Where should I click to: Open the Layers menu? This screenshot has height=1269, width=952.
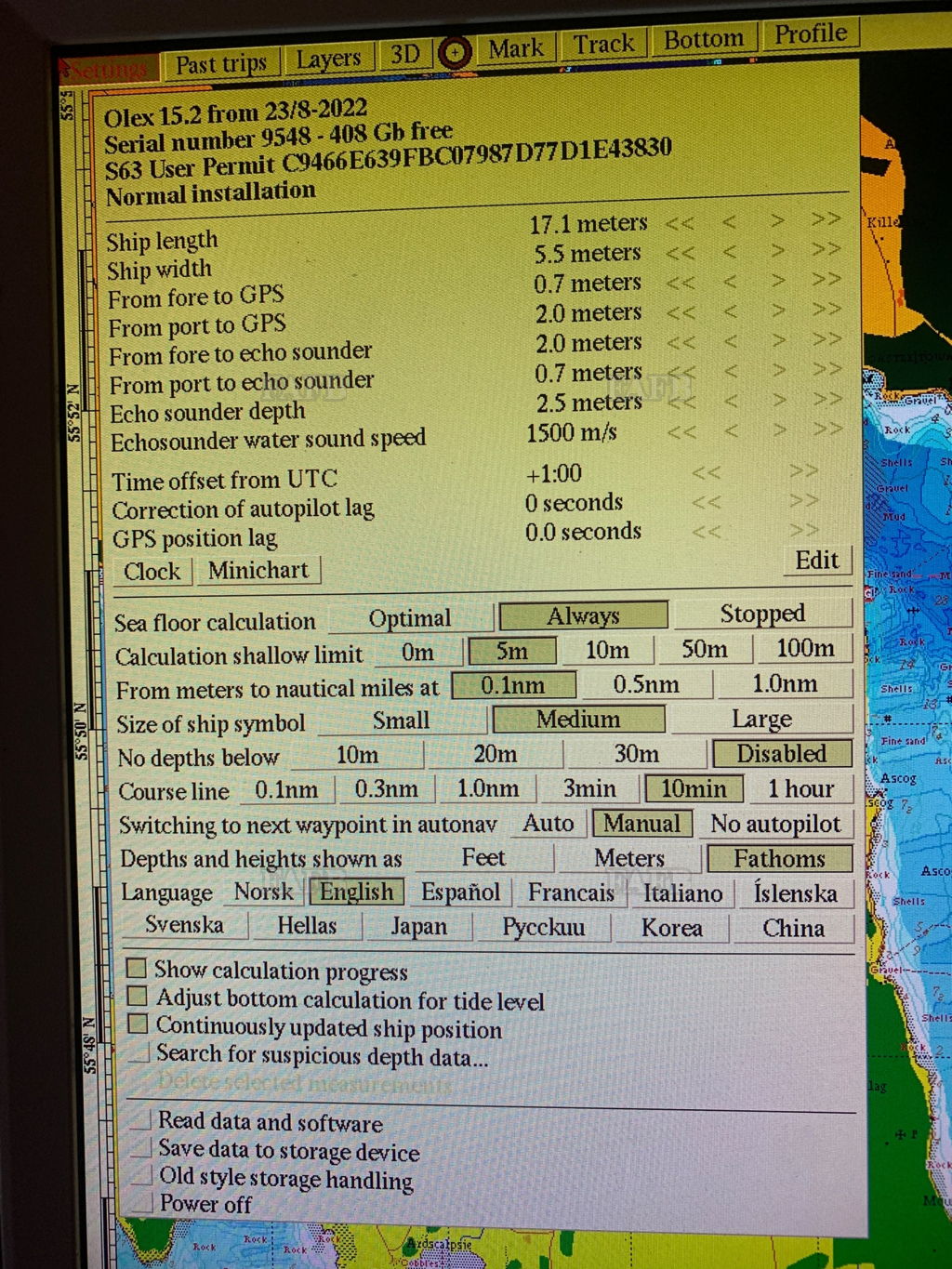pyautogui.click(x=327, y=59)
